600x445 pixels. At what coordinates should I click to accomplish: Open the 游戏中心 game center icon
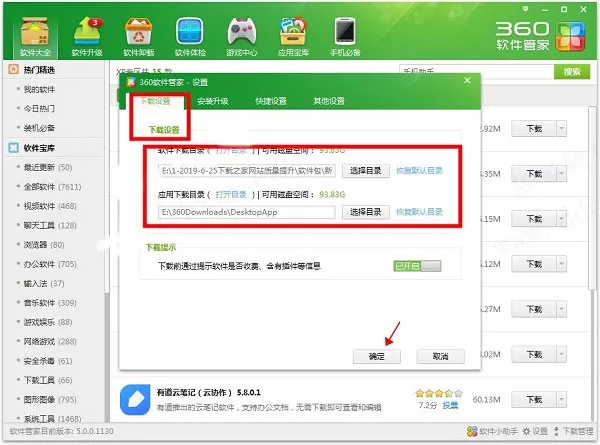(x=241, y=37)
